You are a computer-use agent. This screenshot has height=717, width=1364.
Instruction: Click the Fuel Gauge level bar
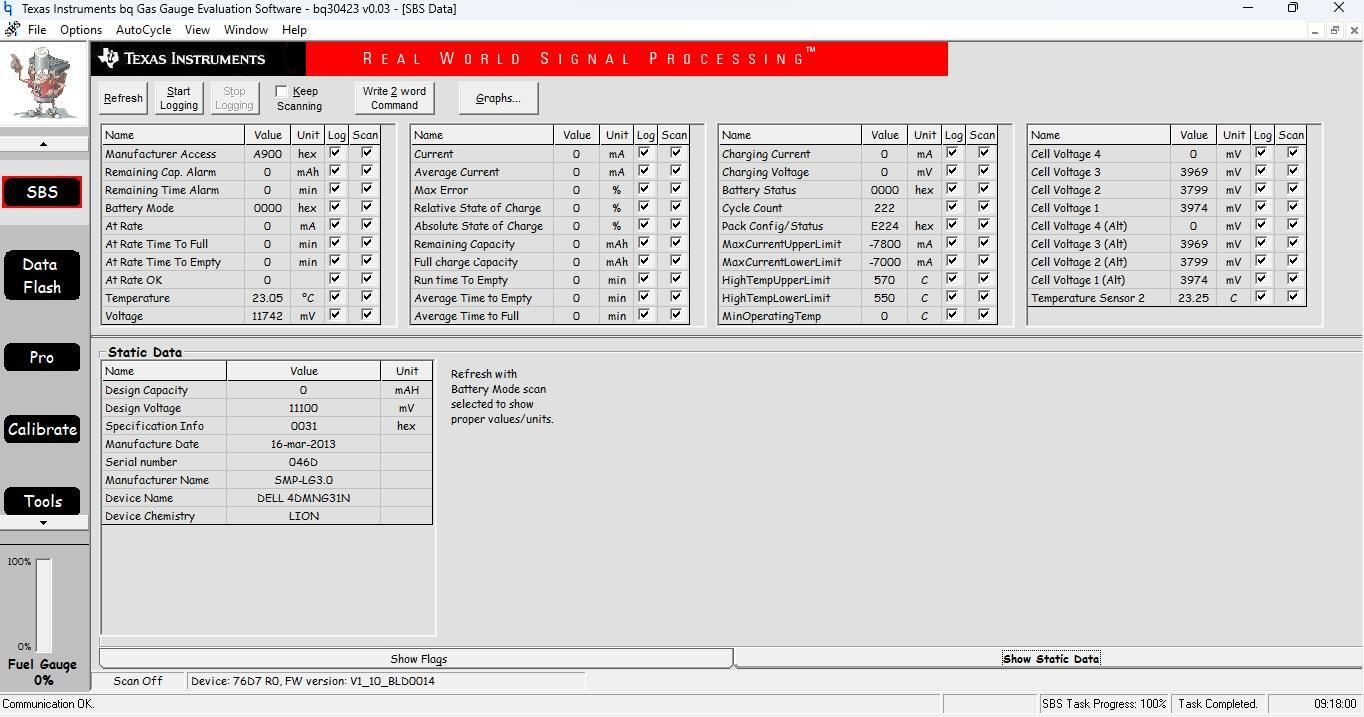44,605
